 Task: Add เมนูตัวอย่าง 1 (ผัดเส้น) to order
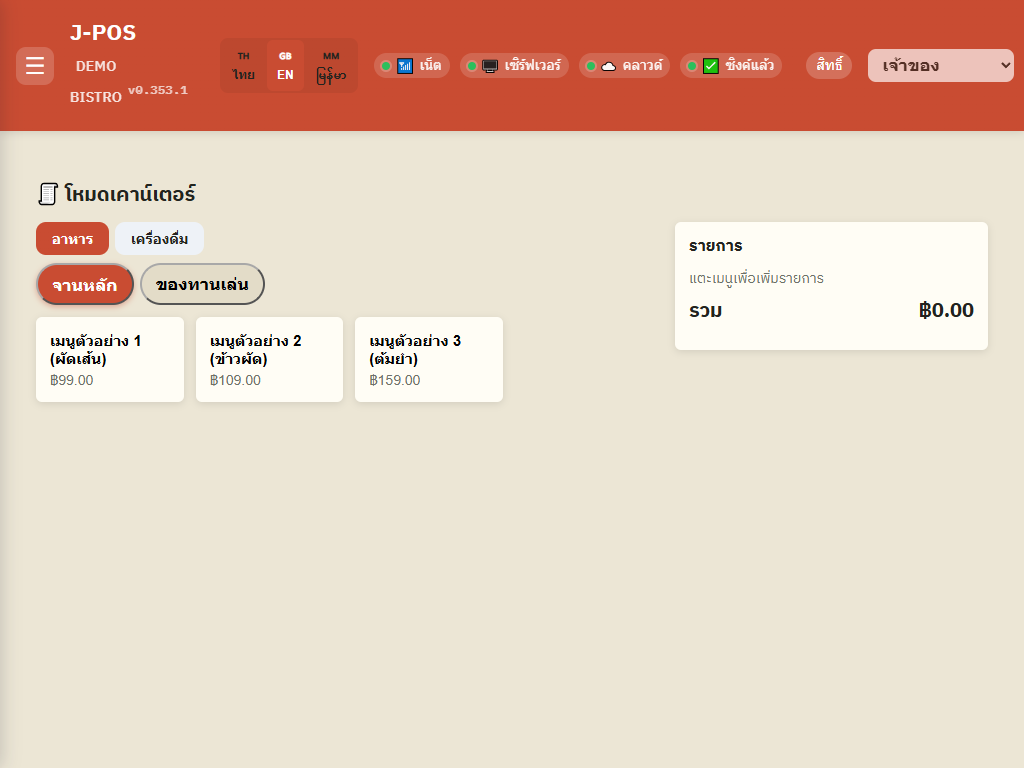(x=110, y=359)
